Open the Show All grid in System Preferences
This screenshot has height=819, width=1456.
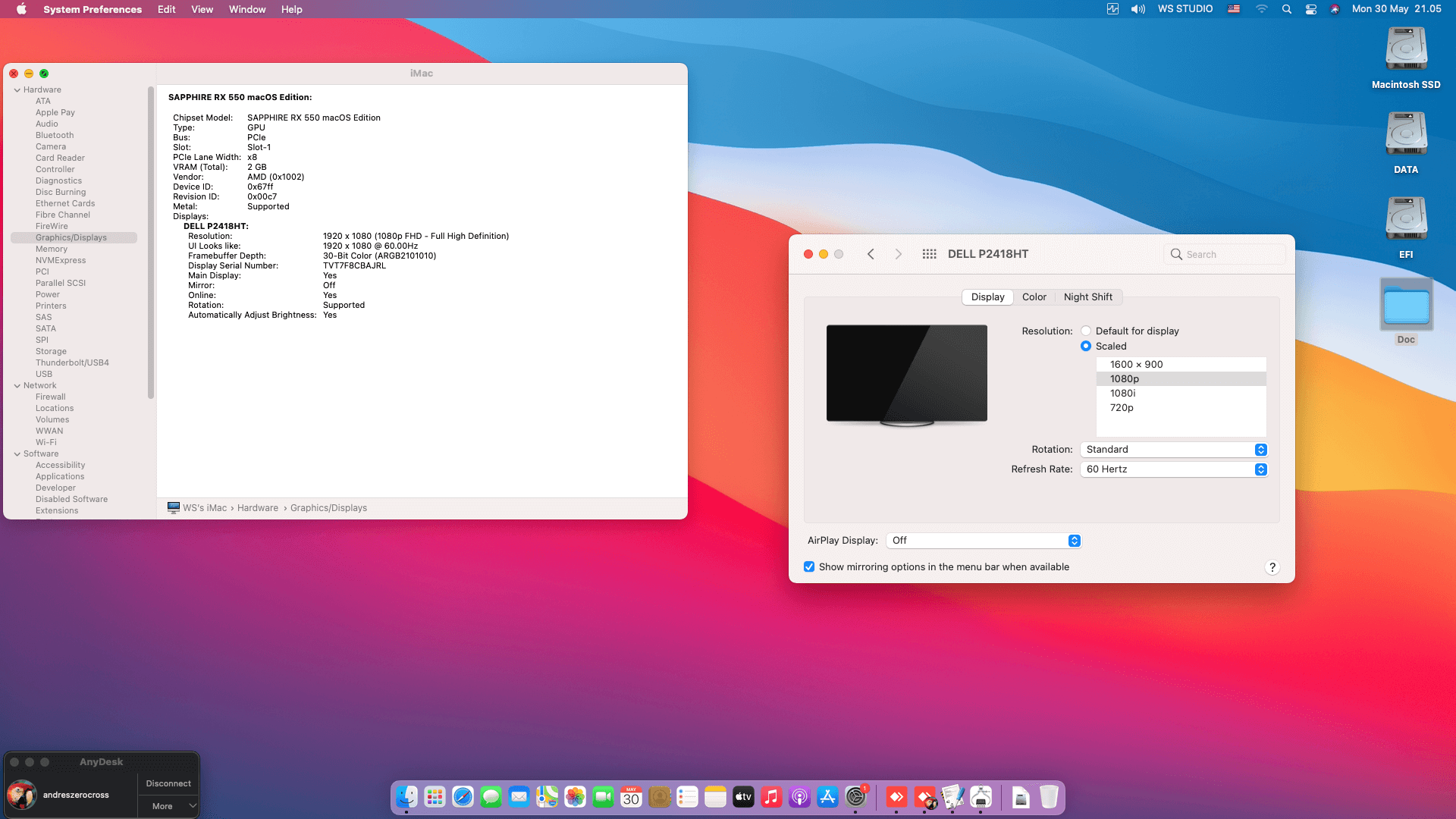pyautogui.click(x=929, y=254)
